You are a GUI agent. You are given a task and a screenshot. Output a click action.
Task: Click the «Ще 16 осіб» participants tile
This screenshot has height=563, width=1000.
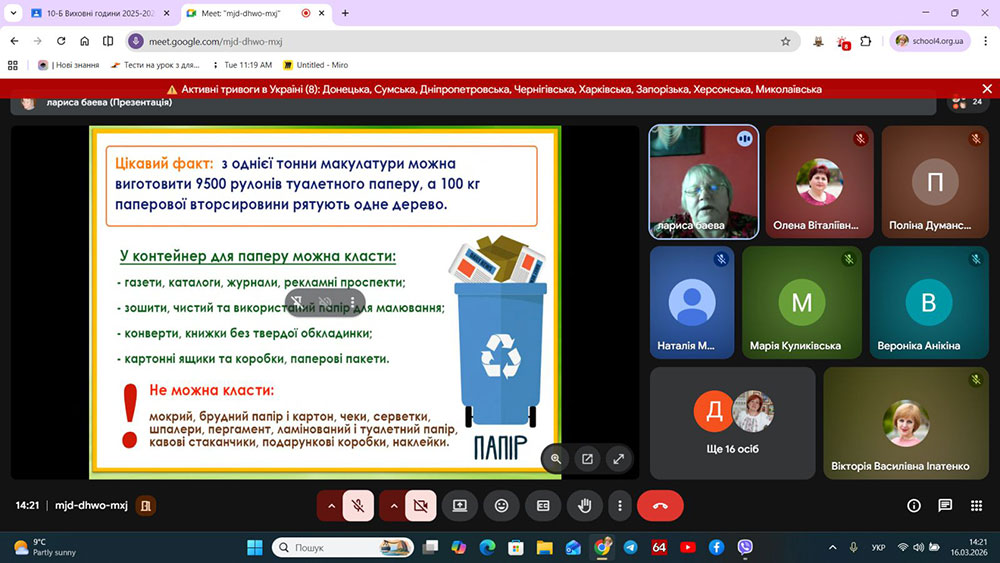tap(733, 423)
